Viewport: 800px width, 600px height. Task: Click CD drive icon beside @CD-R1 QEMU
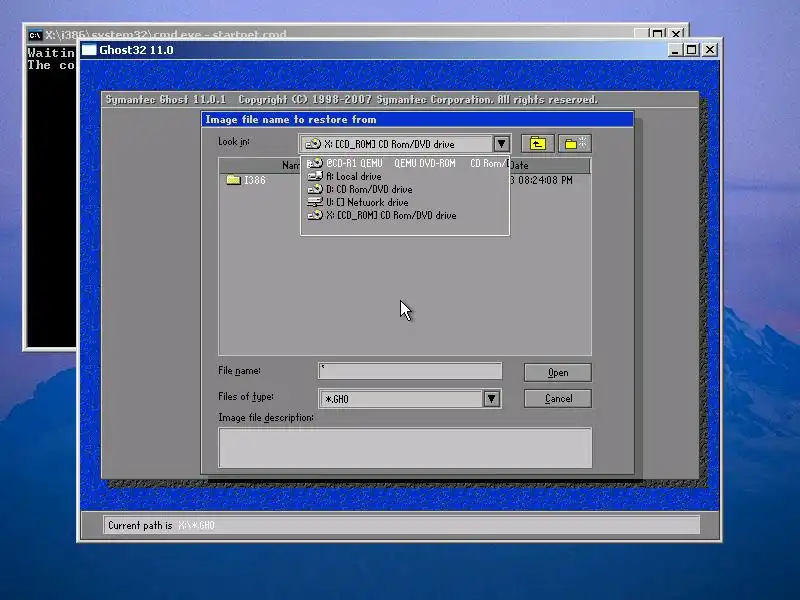[315, 163]
